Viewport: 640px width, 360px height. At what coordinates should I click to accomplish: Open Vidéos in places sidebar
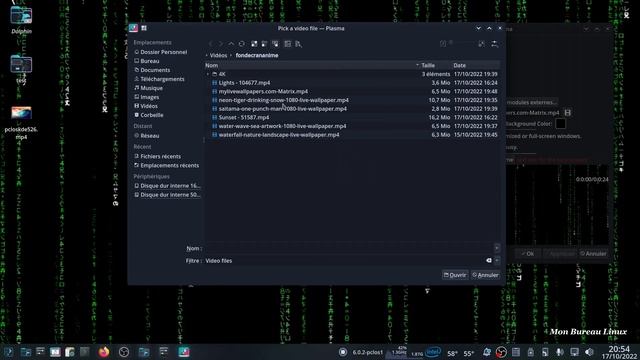[149, 106]
